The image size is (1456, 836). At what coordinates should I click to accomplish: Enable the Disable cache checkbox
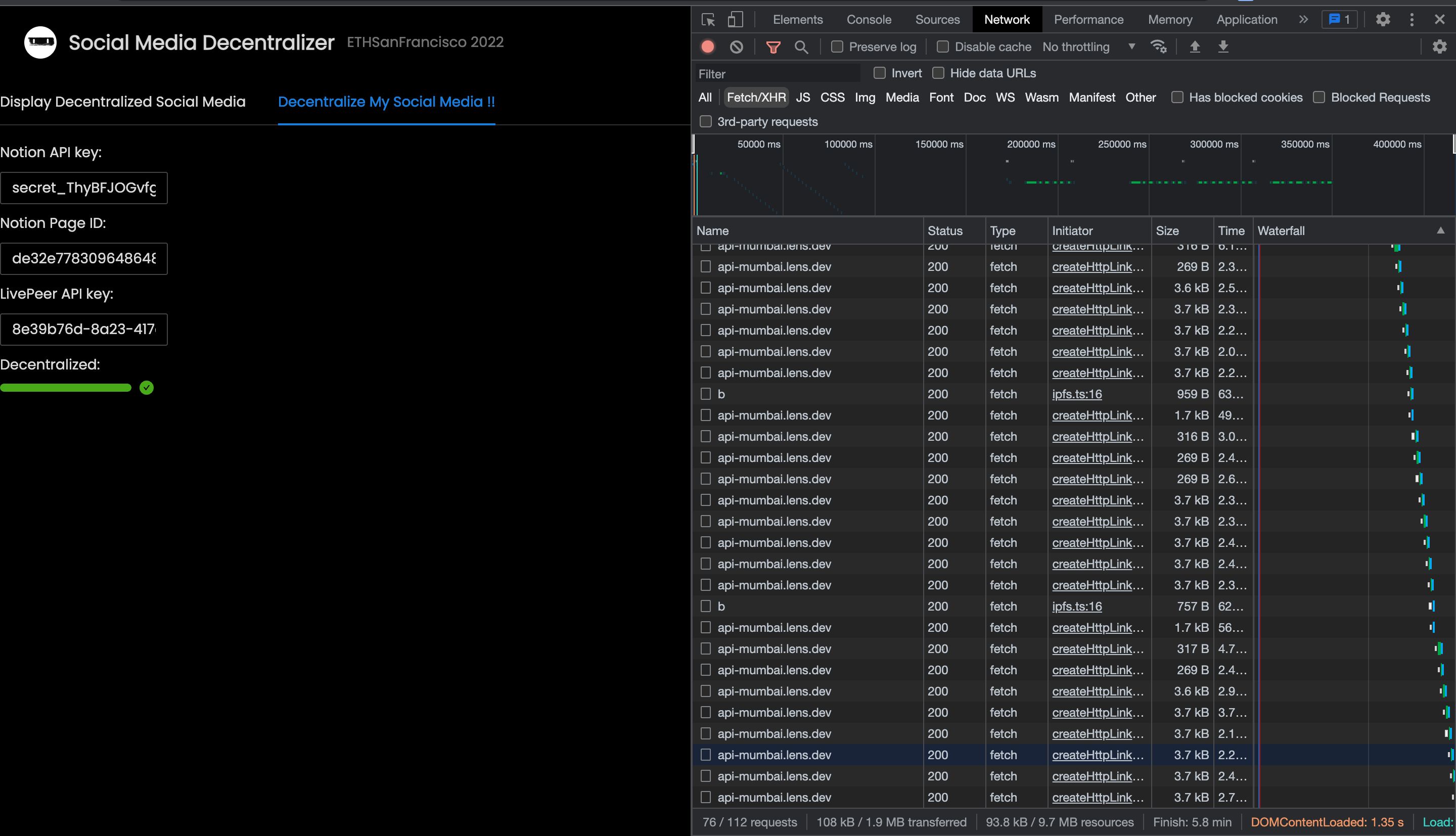943,47
